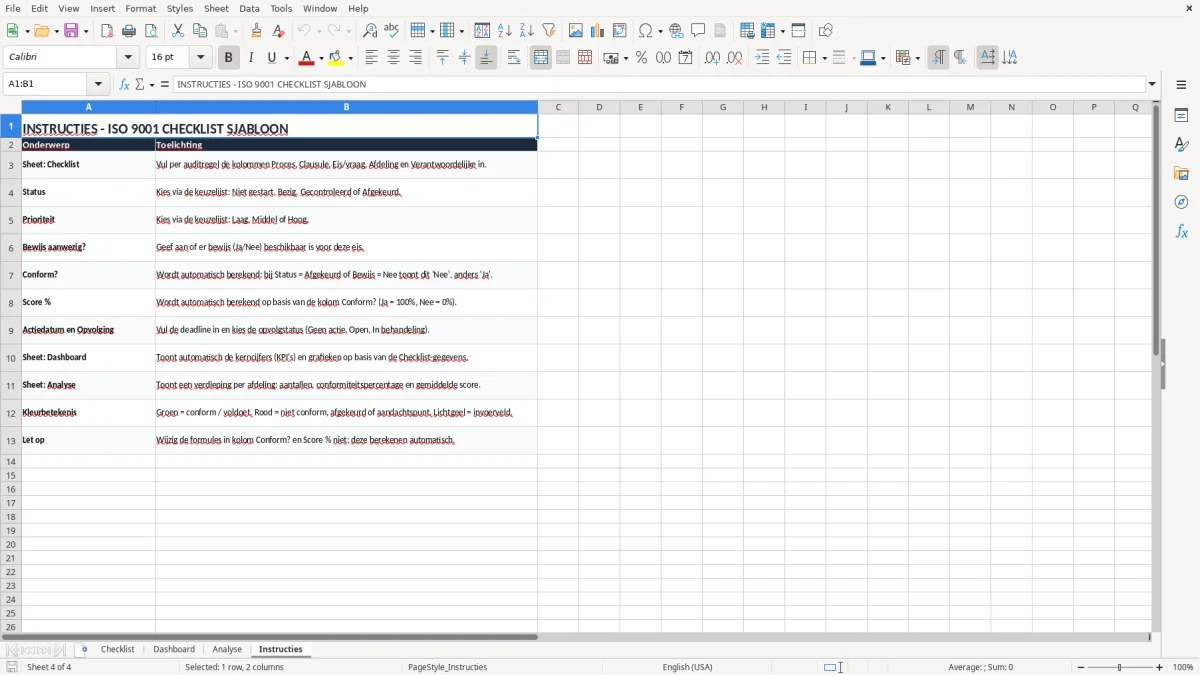Image resolution: width=1200 pixels, height=675 pixels.
Task: Select column B header
Action: pyautogui.click(x=346, y=107)
